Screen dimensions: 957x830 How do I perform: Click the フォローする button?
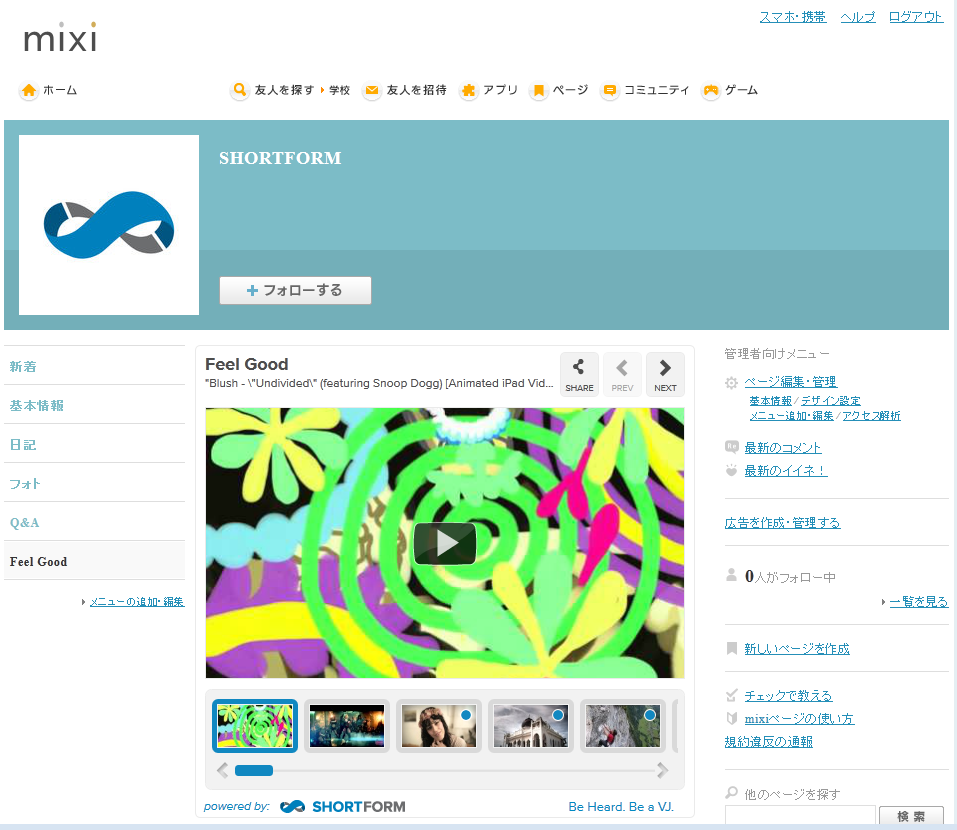pyautogui.click(x=295, y=290)
